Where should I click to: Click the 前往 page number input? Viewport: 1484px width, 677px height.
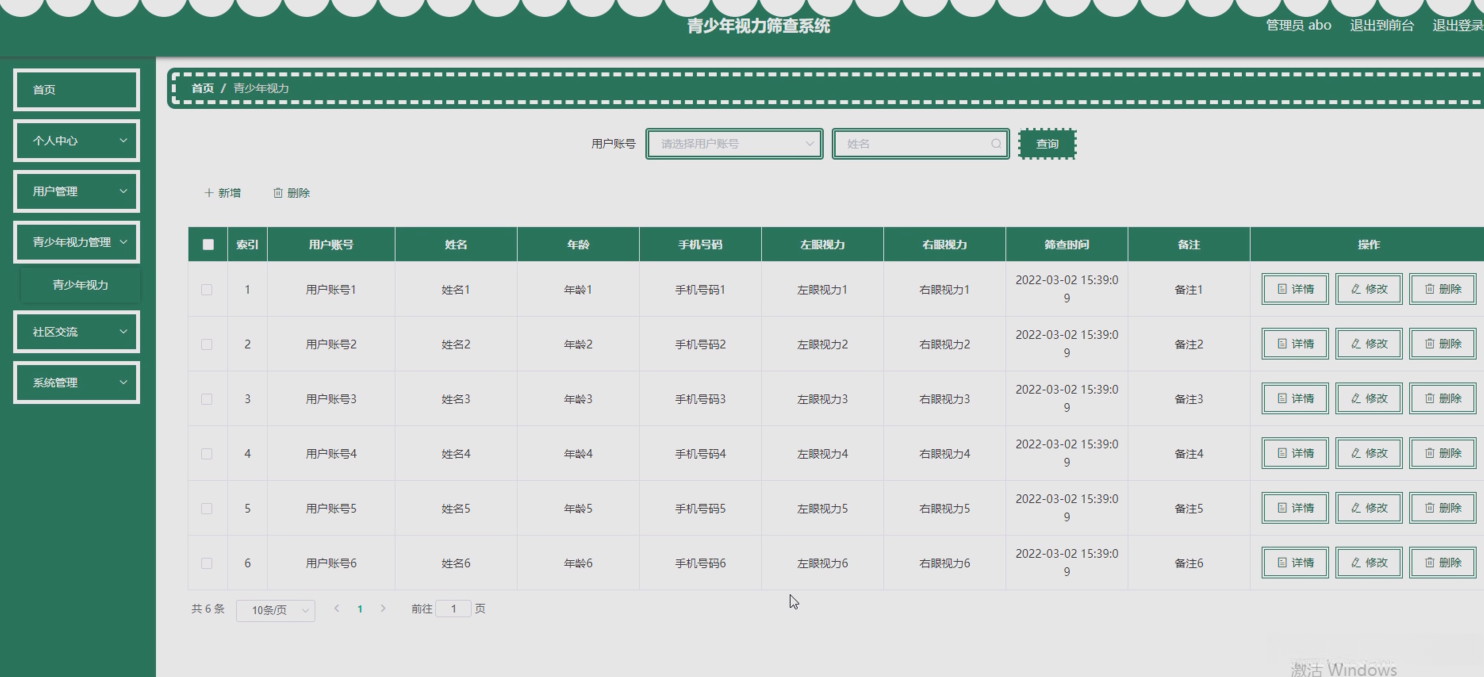click(453, 608)
